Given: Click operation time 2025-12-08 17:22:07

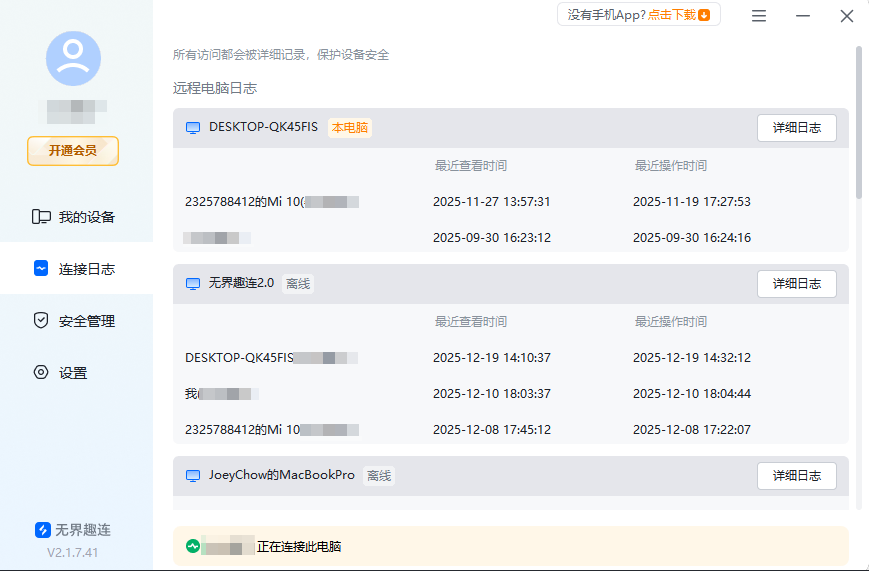Looking at the screenshot, I should pyautogui.click(x=692, y=430).
